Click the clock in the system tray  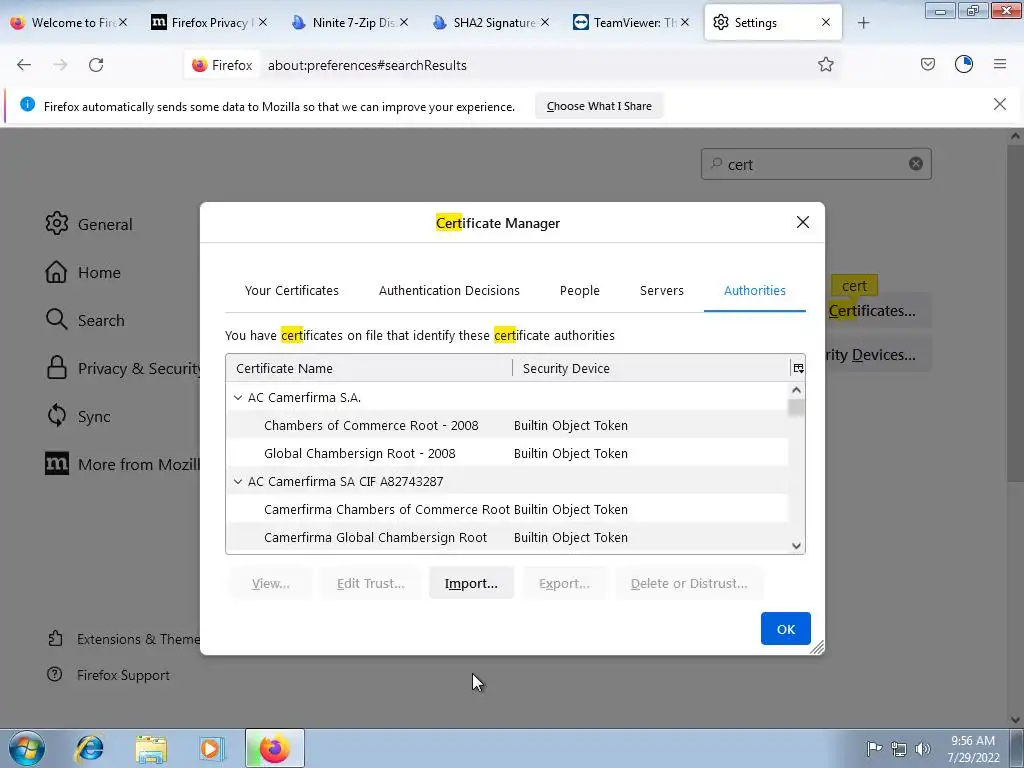[973, 748]
